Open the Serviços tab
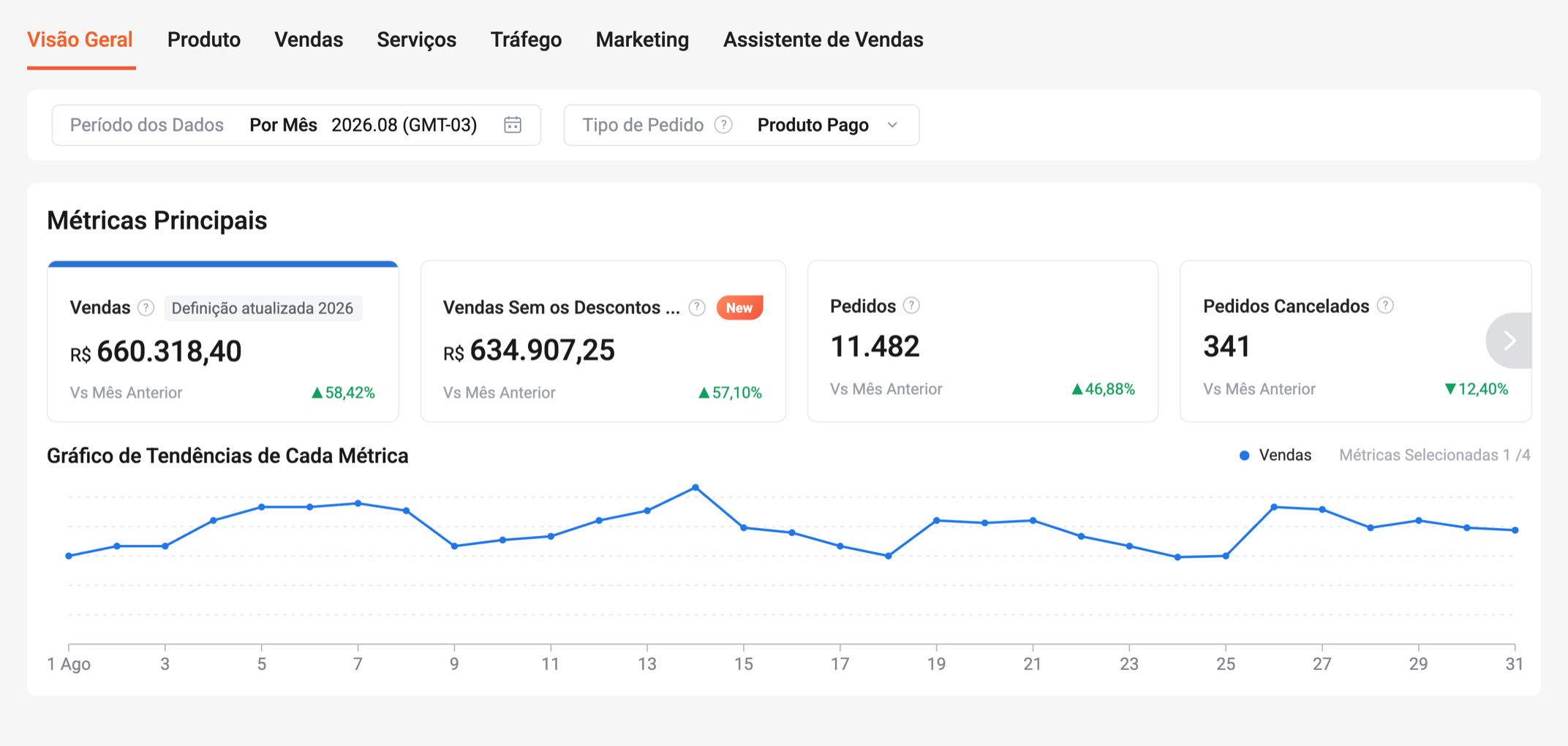Screen dimensions: 1568x746 (x=417, y=39)
